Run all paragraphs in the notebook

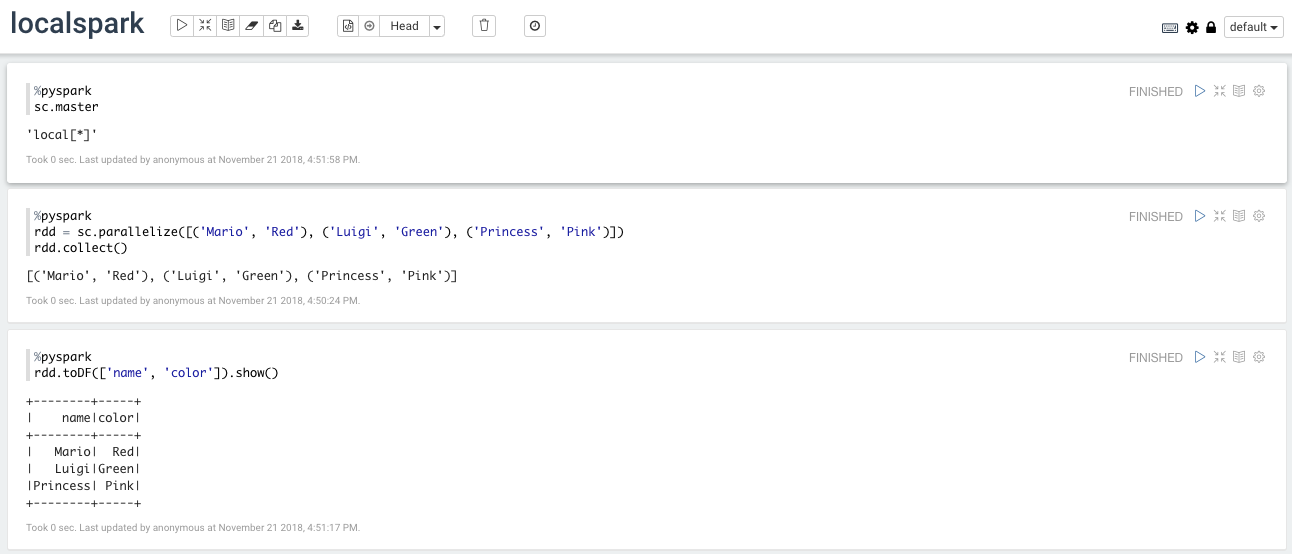pos(182,26)
